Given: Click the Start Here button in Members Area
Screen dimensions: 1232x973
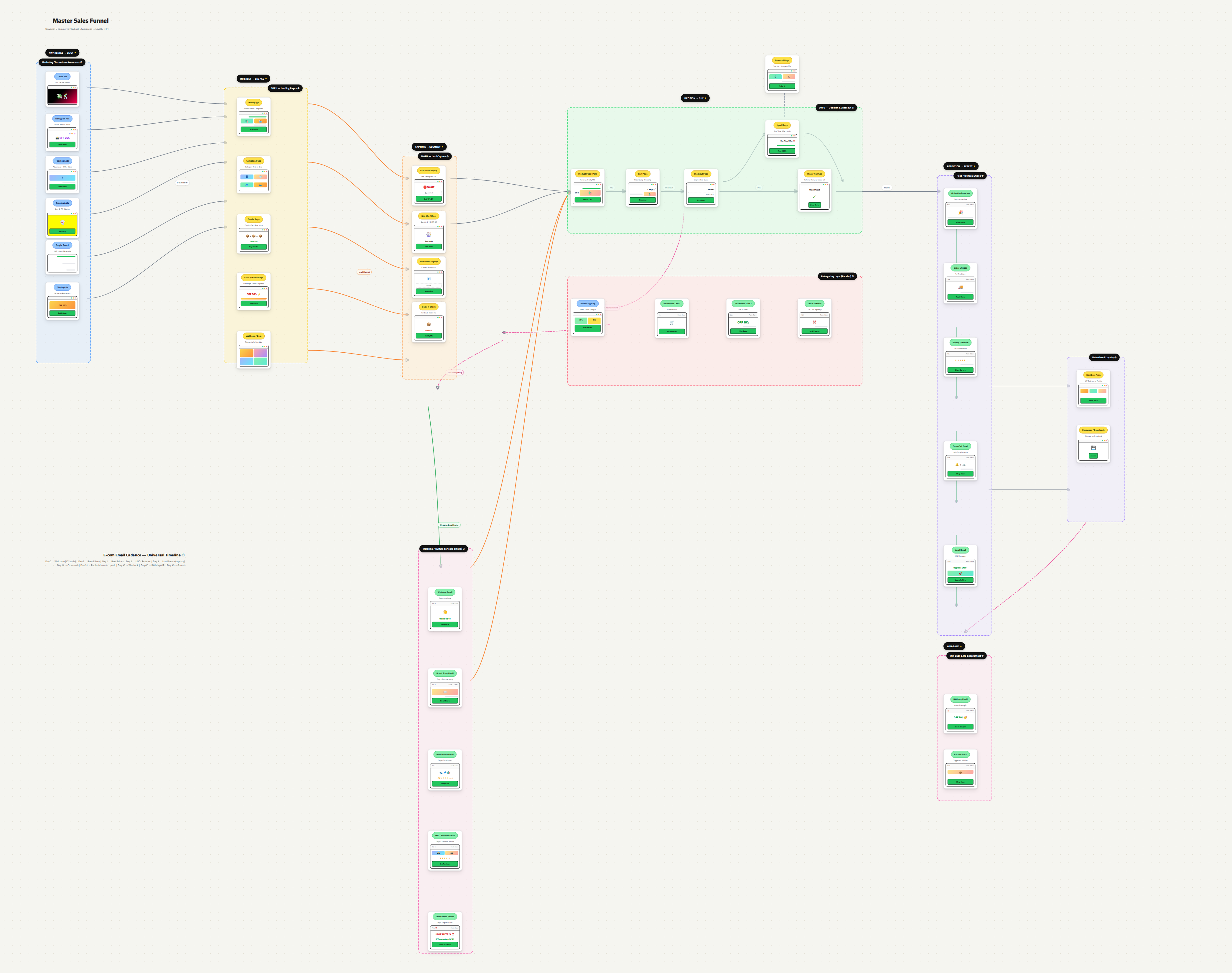Looking at the screenshot, I should (x=1093, y=400).
